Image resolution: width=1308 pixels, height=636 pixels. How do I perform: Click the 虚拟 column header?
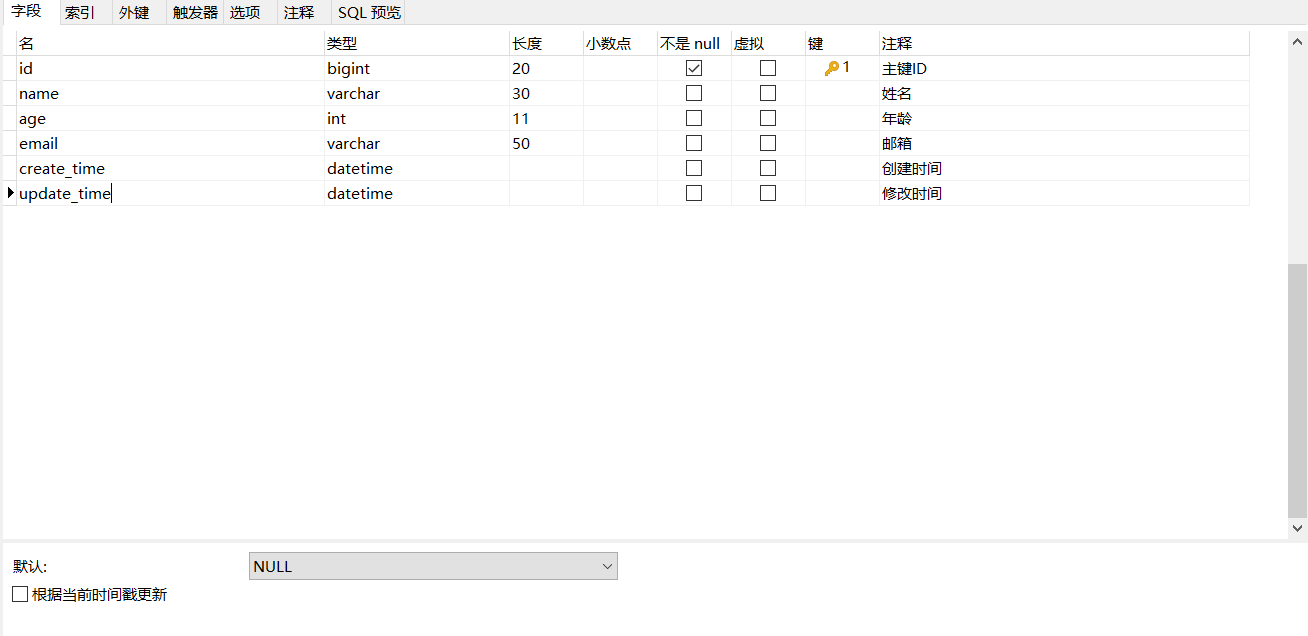769,43
